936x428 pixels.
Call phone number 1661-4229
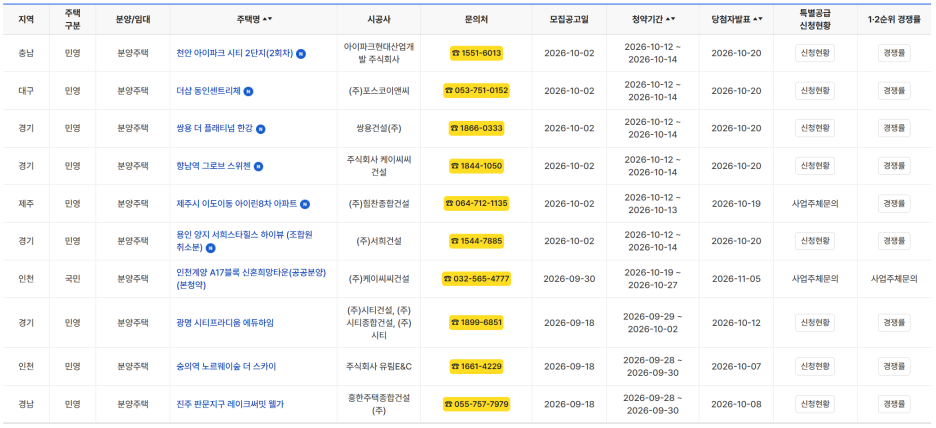pos(476,367)
